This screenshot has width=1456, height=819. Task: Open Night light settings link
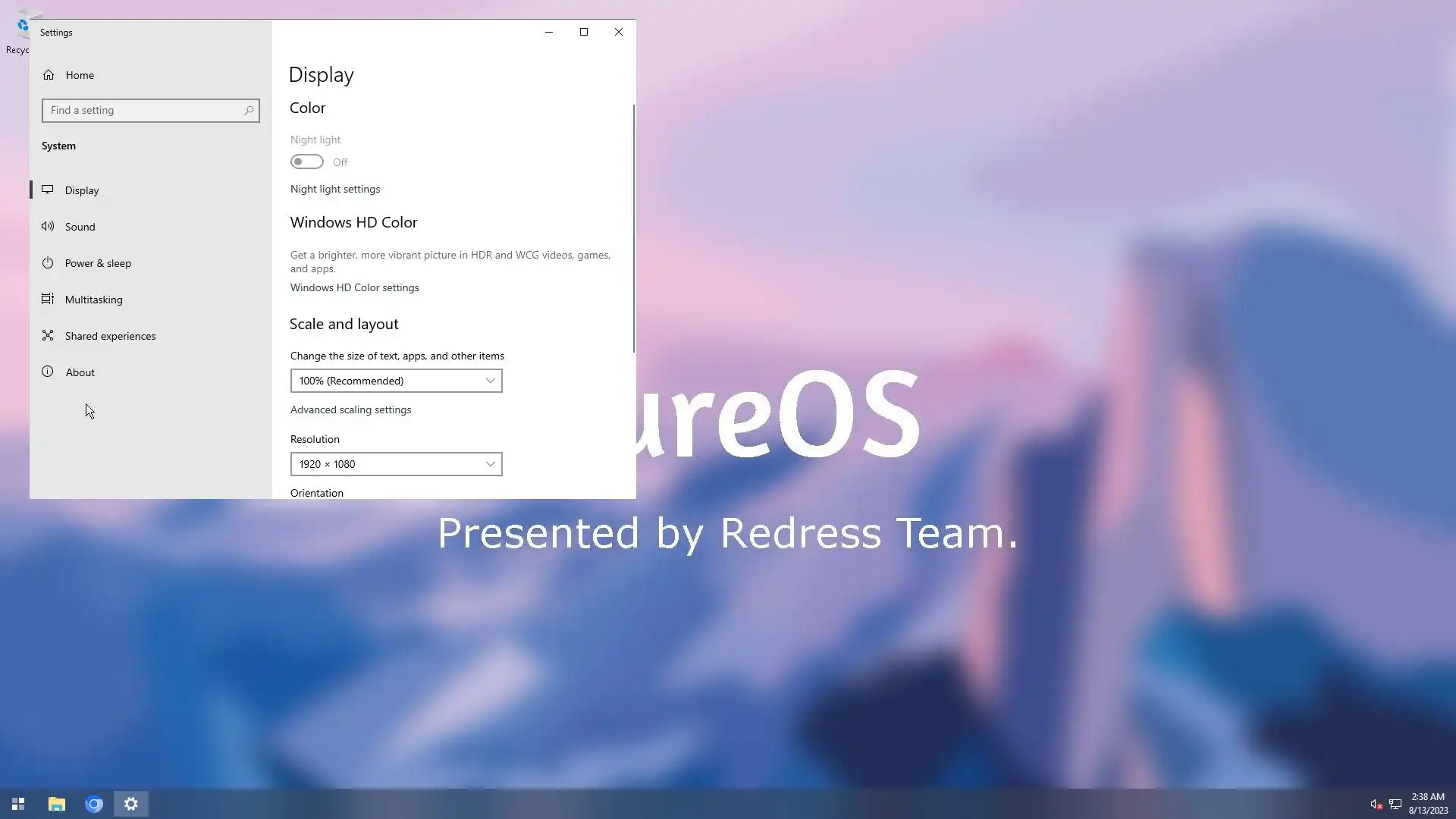pyautogui.click(x=335, y=189)
